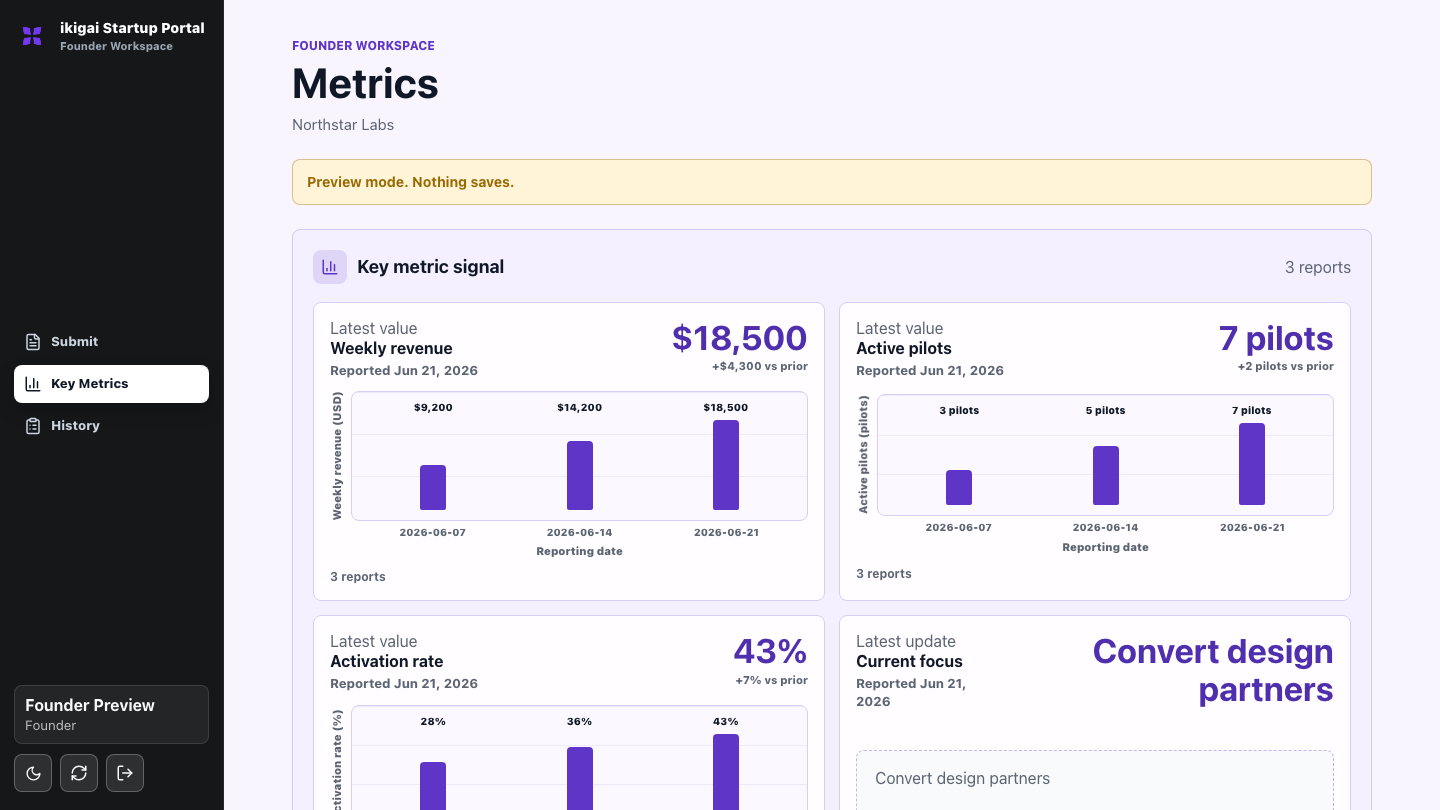
Task: Click the Key metric signal chart icon
Action: (x=330, y=267)
